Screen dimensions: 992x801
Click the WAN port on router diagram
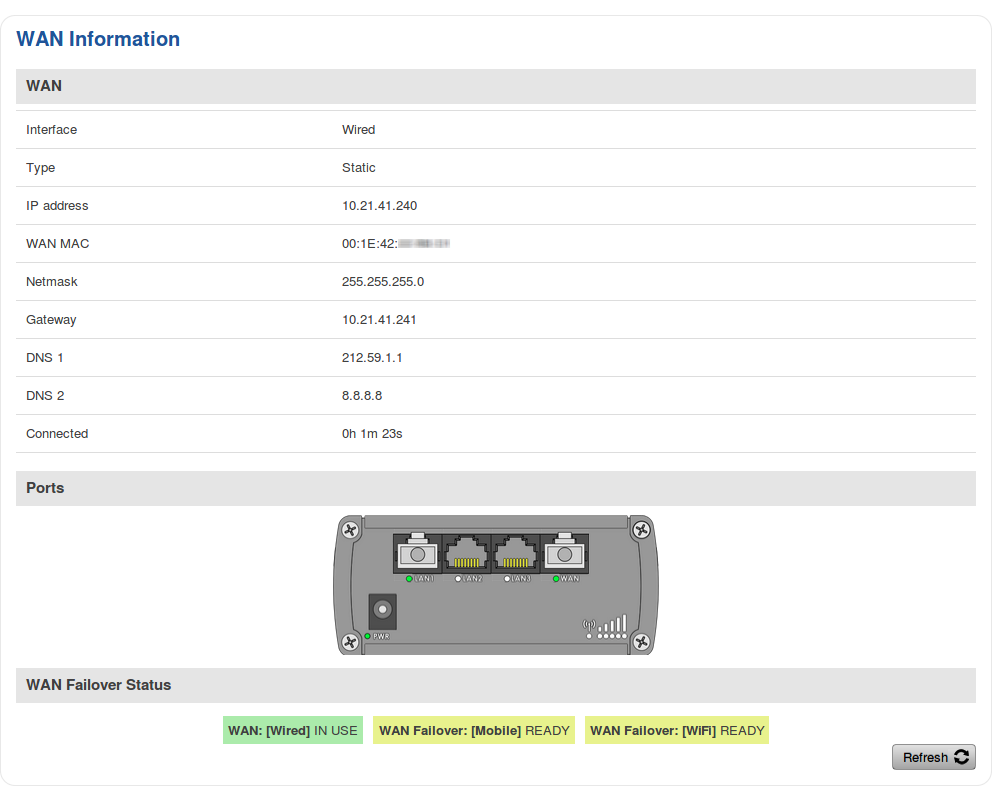564,553
